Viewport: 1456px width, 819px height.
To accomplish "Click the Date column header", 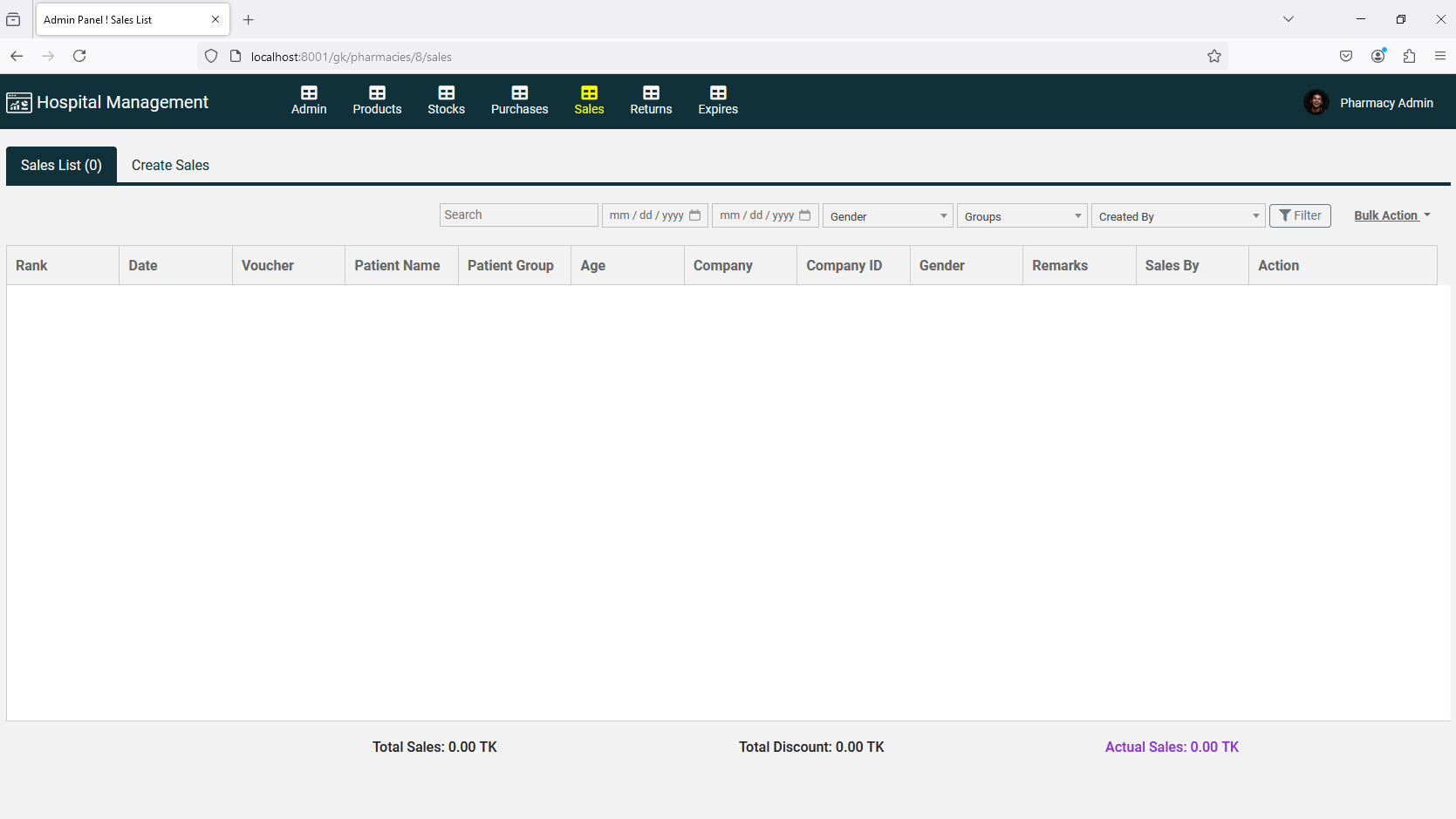I will click(x=175, y=265).
